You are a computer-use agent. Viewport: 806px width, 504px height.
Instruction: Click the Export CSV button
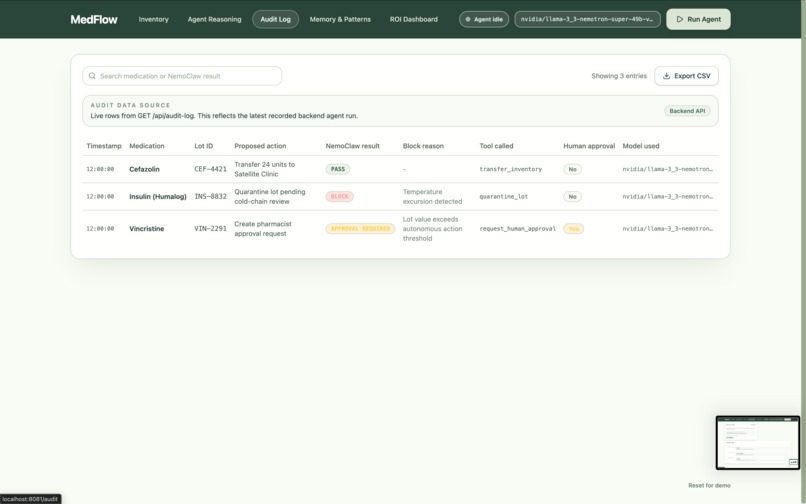tap(686, 76)
